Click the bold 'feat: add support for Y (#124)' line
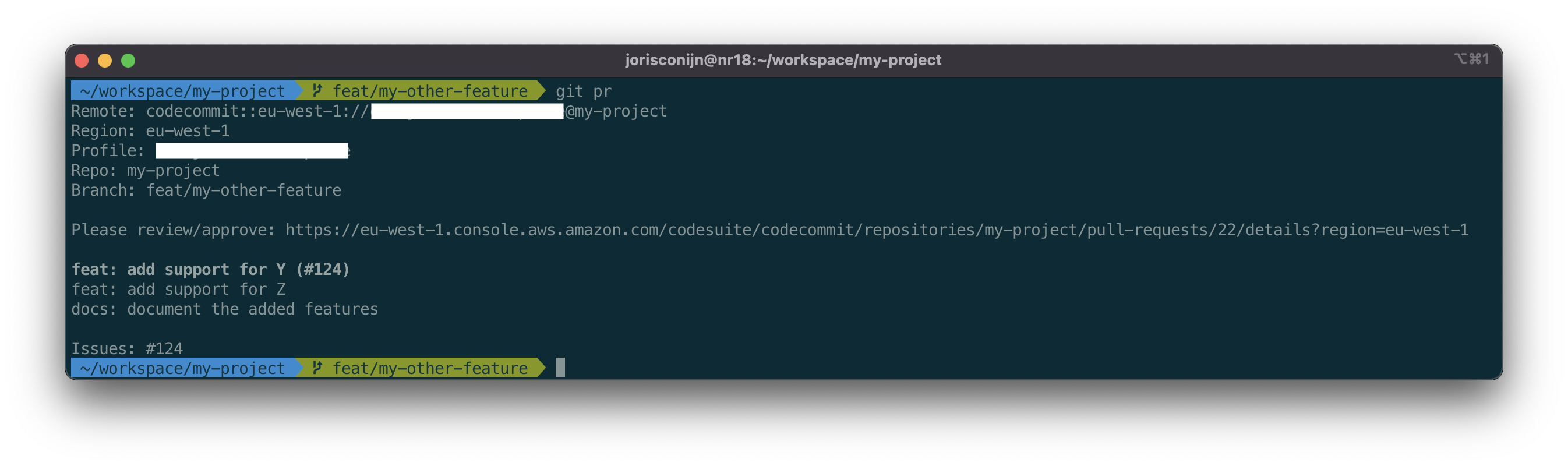Screen dimensions: 1568x466 (x=211, y=270)
